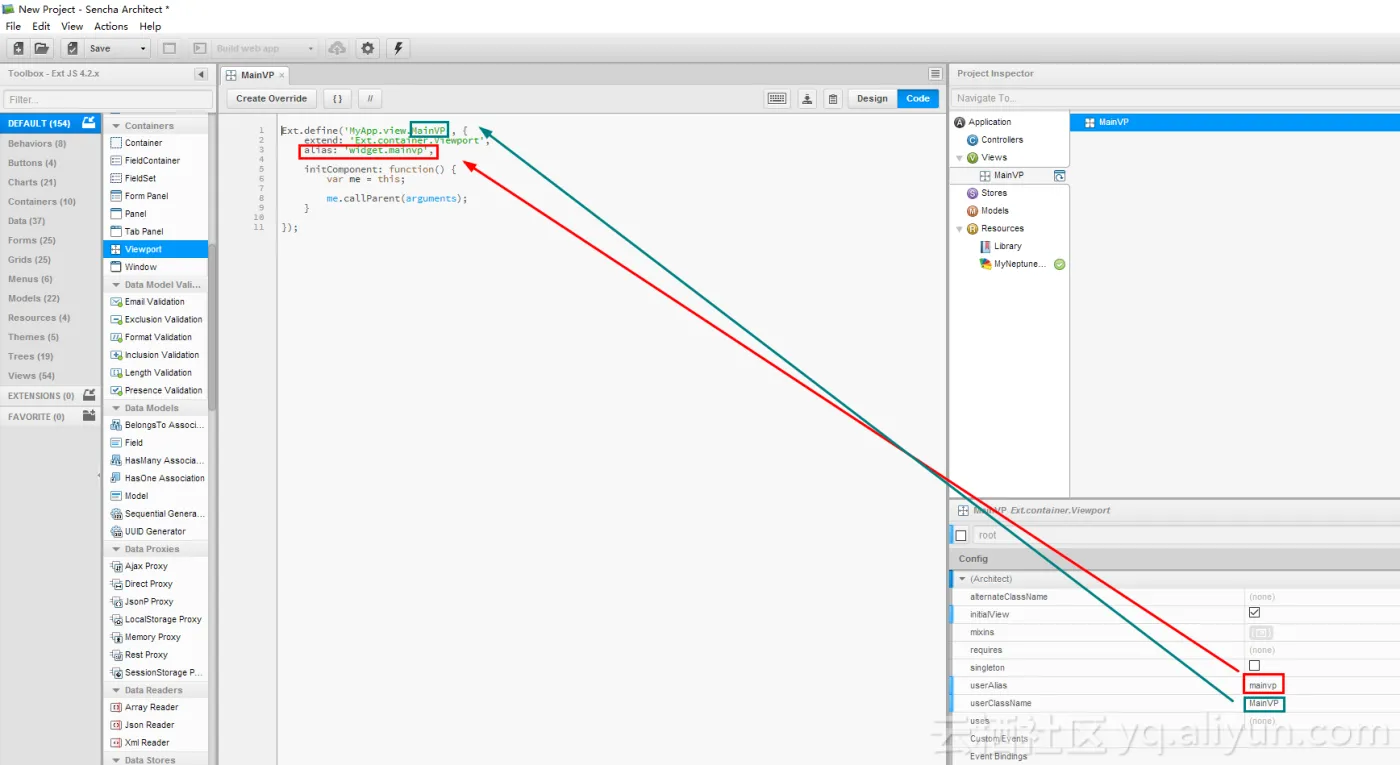Click the add icon next to FAVORITE category
The width and height of the screenshot is (1400, 765).
(x=89, y=415)
